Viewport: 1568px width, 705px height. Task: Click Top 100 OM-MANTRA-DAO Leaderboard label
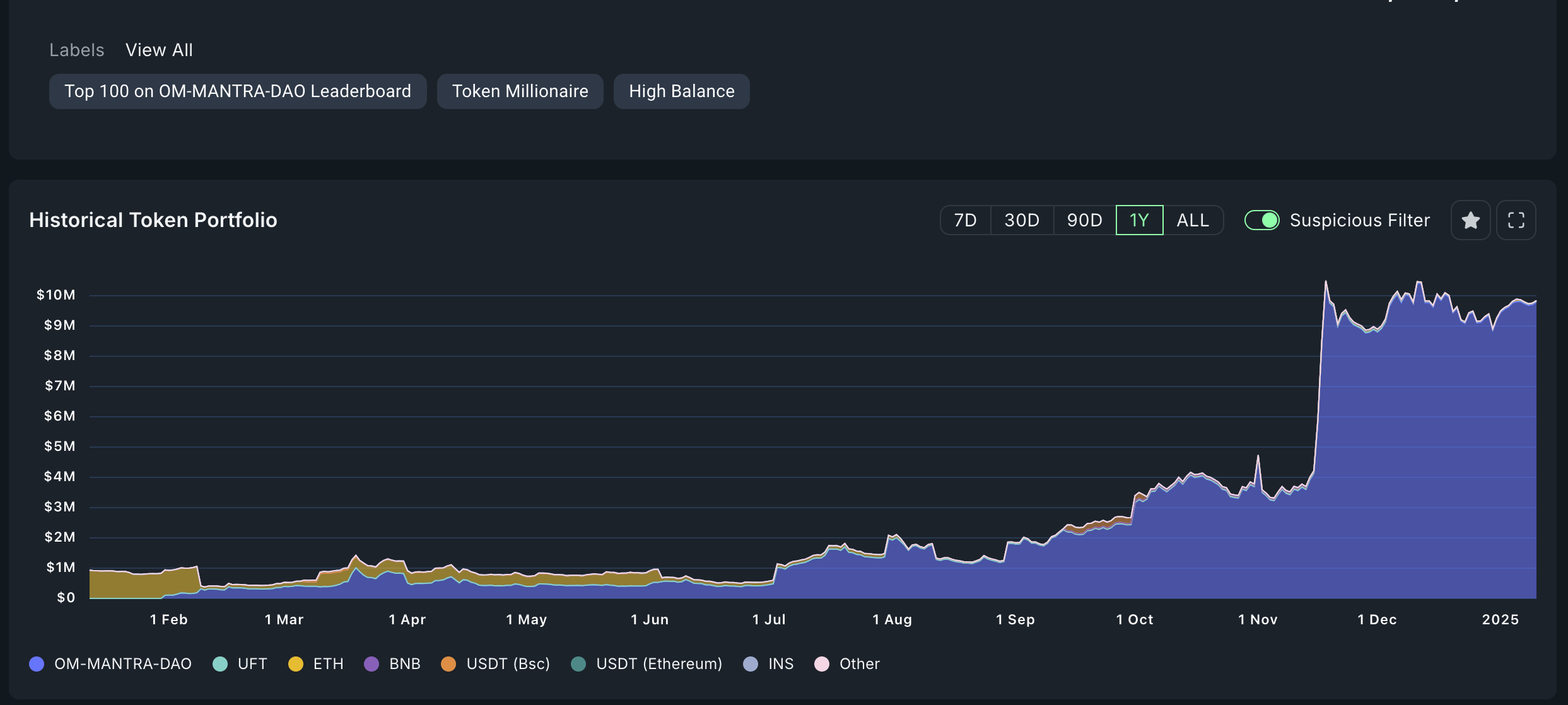coord(238,91)
